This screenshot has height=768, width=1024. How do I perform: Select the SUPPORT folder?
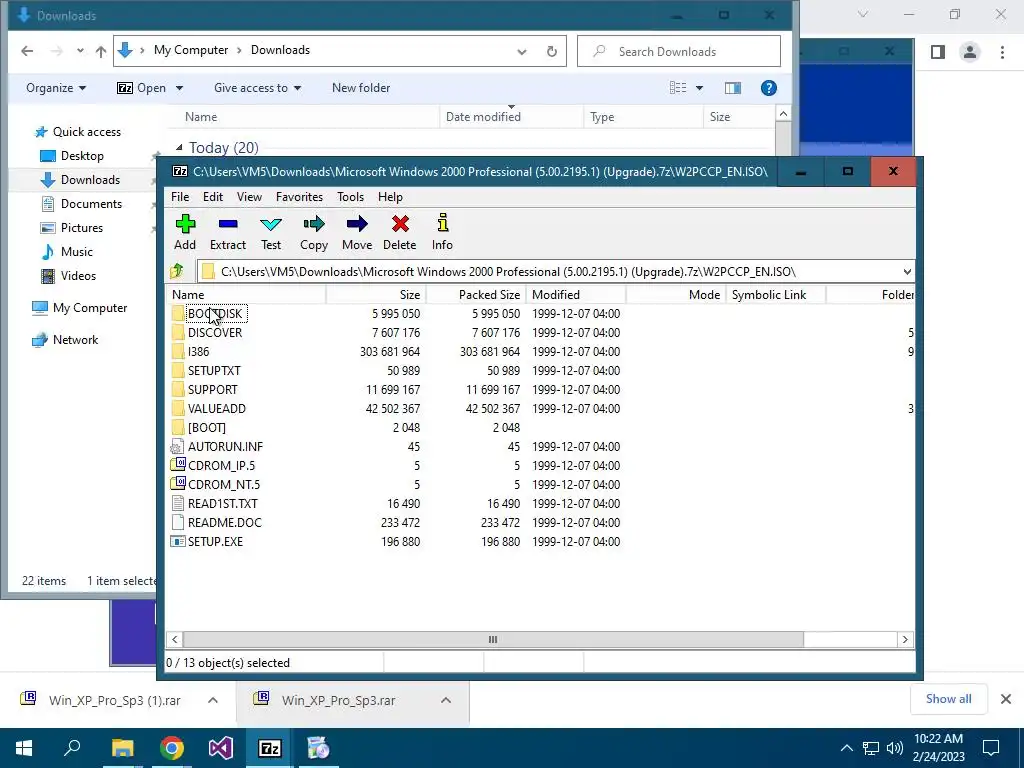(213, 389)
